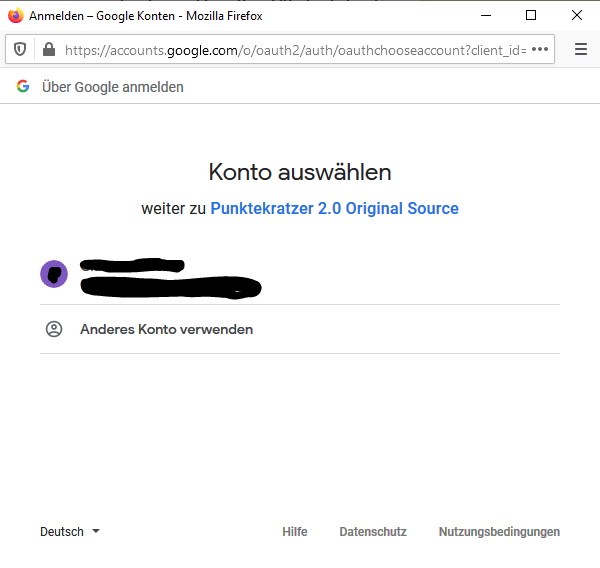Screen dimensions: 600x568
Task: Click the arrow next to Deutsch
Action: click(96, 532)
